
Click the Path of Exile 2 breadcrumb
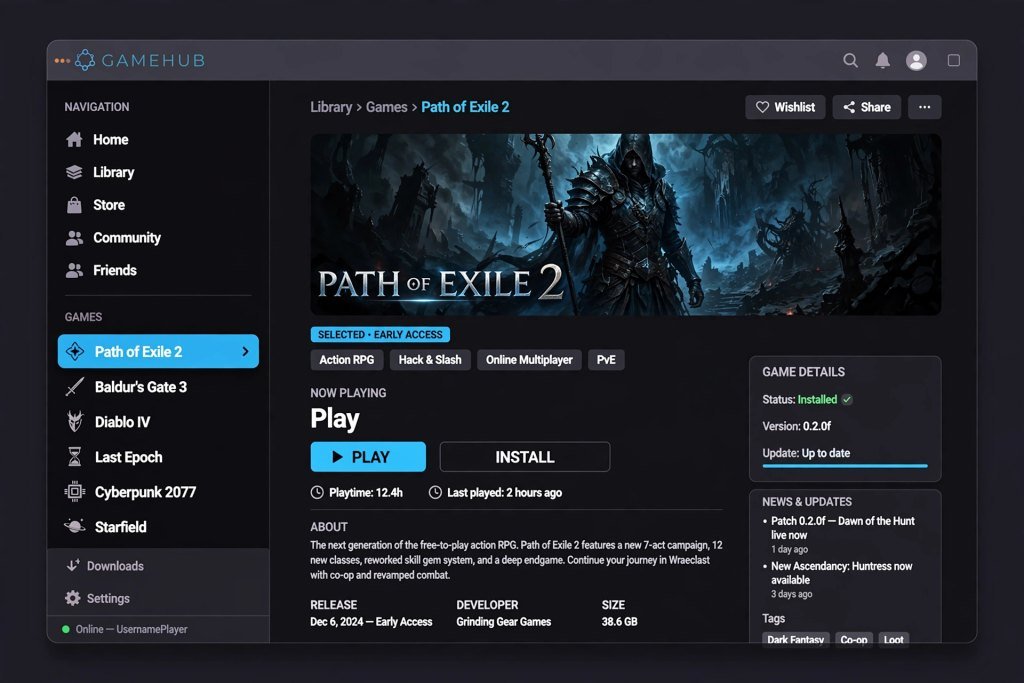click(465, 107)
